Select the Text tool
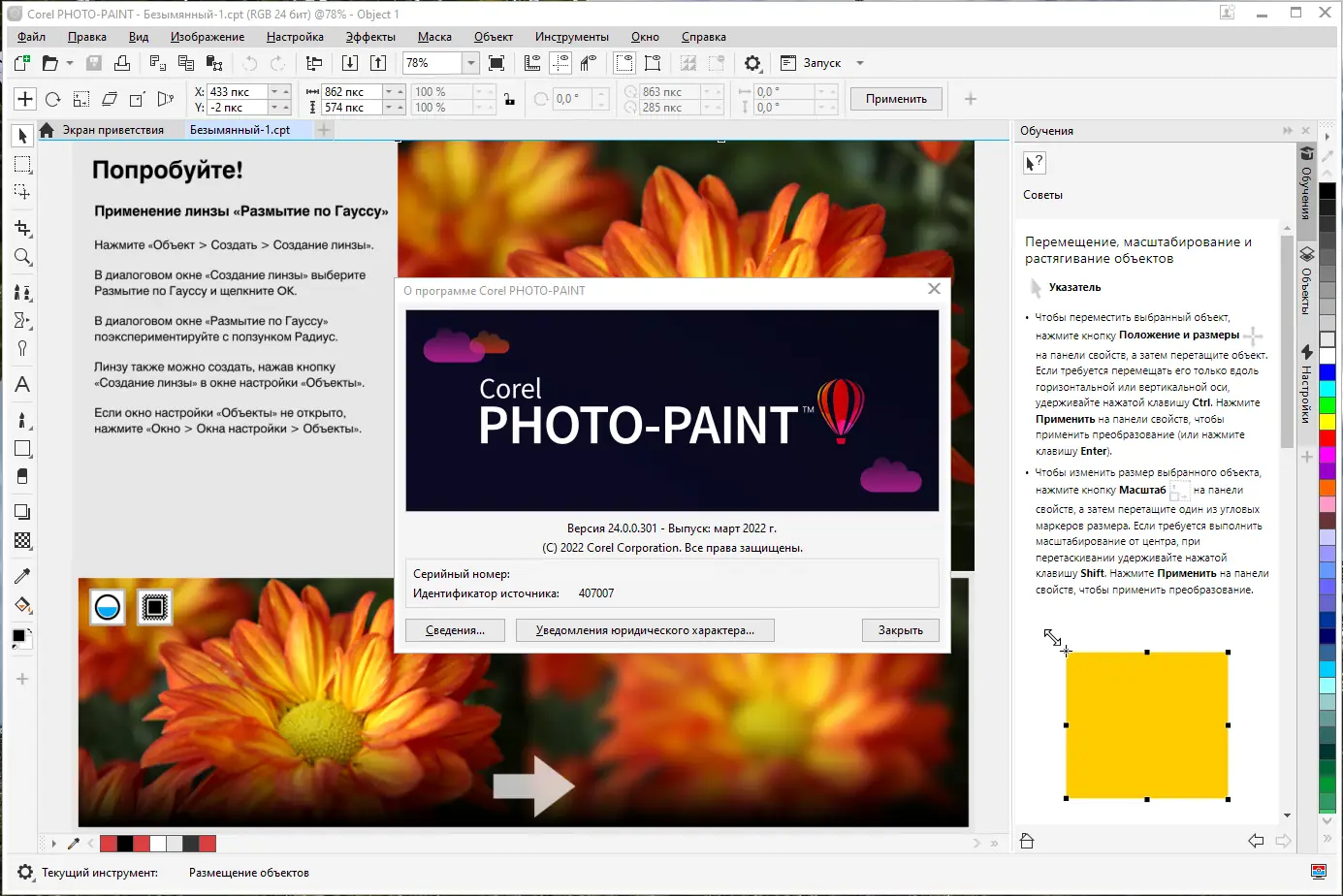Screen dimensions: 1343x896 click(21, 385)
